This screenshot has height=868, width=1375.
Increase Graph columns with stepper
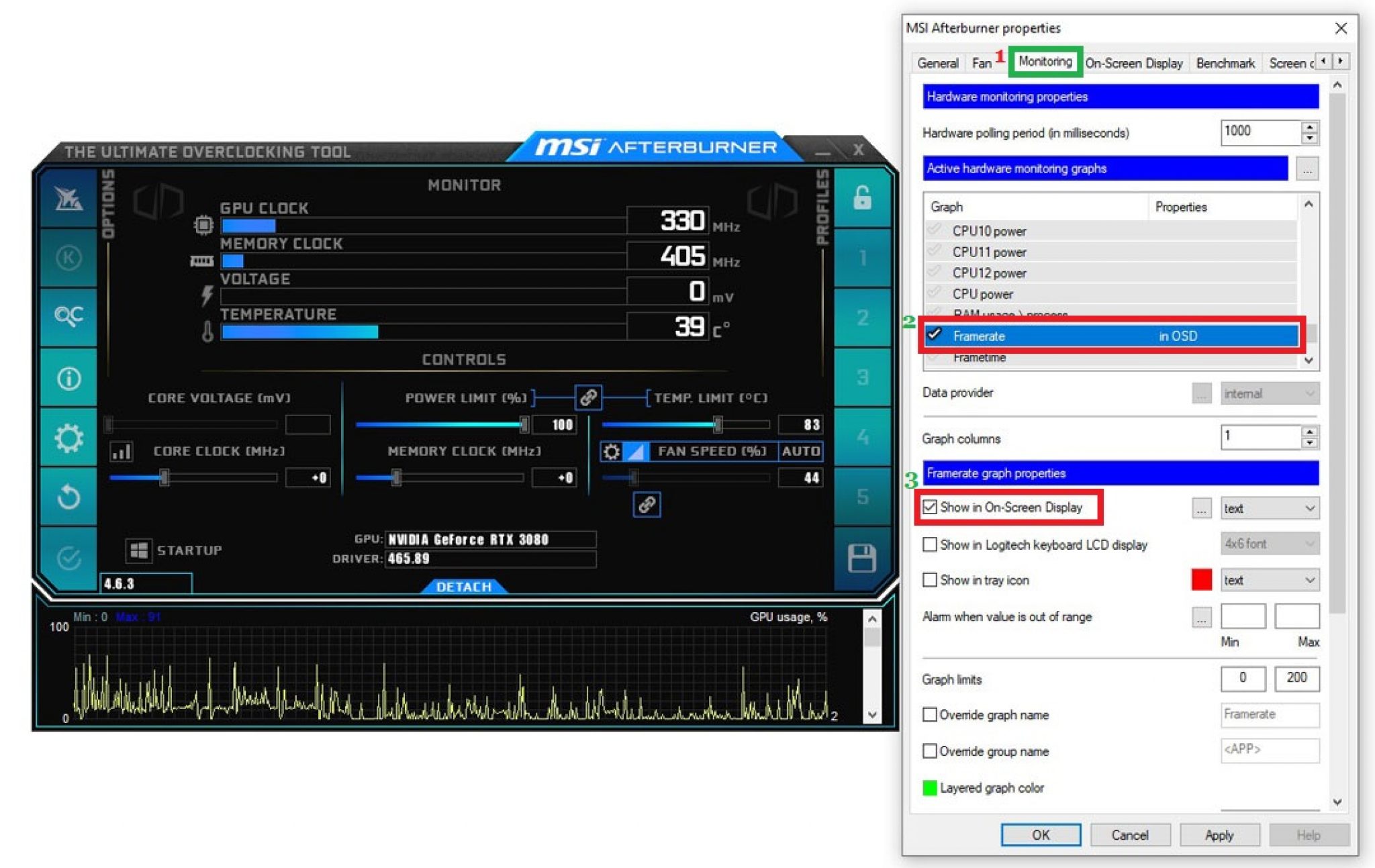(1309, 432)
